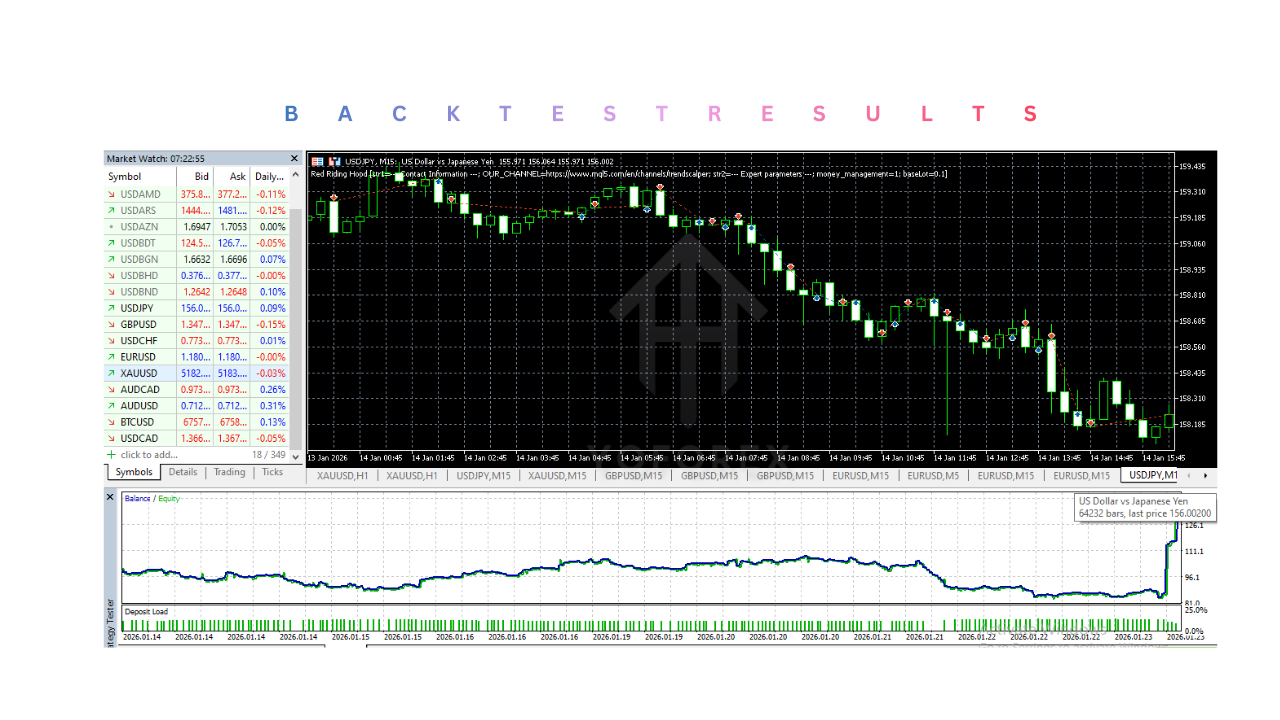Screen dimensions: 1280x720
Task: Click the down arrow icon beside BTCUSD
Action: [111, 422]
